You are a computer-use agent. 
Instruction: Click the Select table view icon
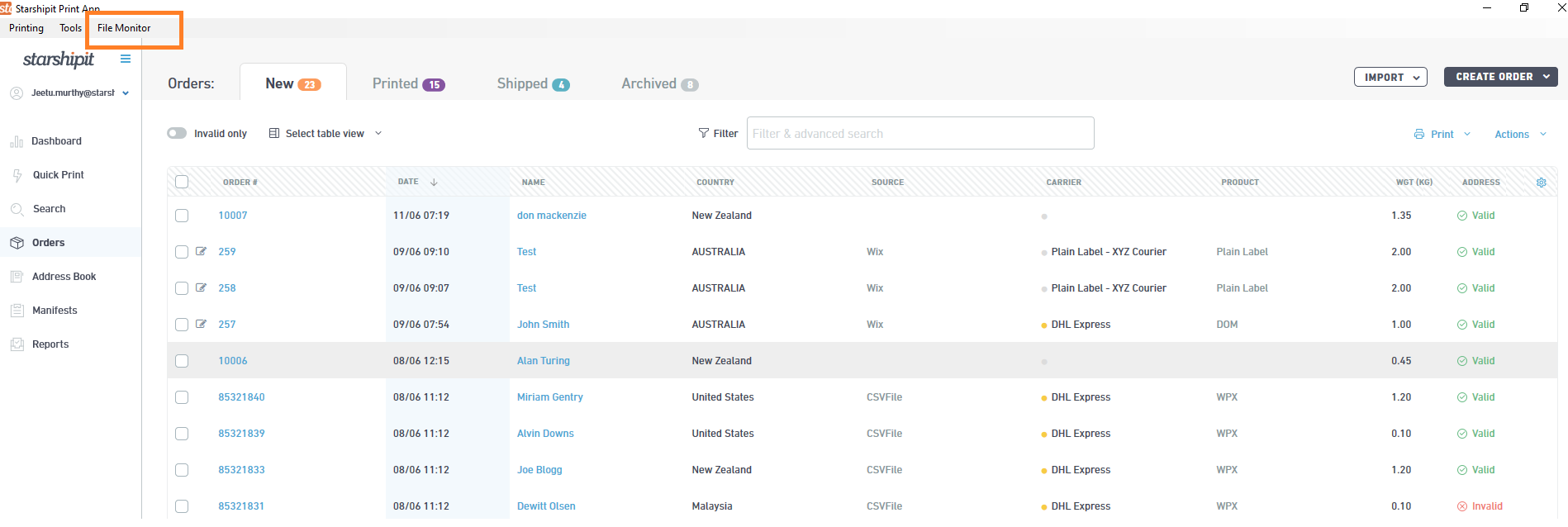point(274,133)
